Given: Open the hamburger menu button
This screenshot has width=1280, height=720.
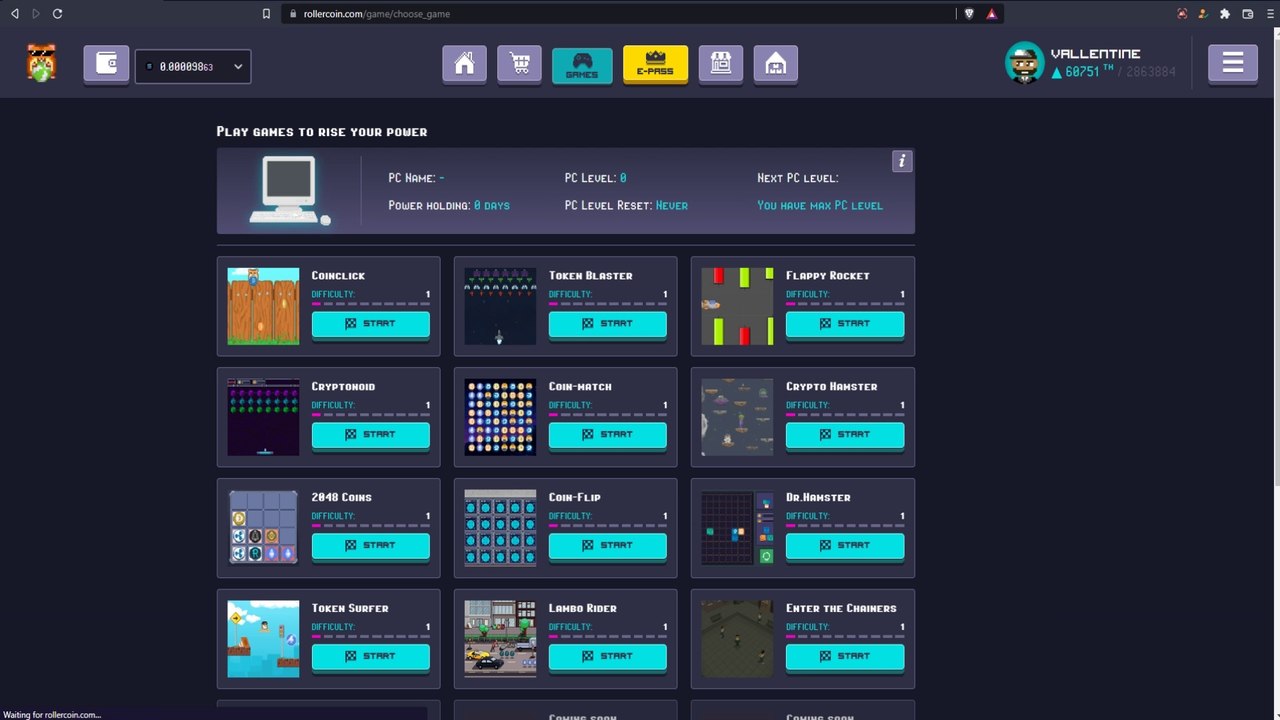Looking at the screenshot, I should click(x=1233, y=64).
